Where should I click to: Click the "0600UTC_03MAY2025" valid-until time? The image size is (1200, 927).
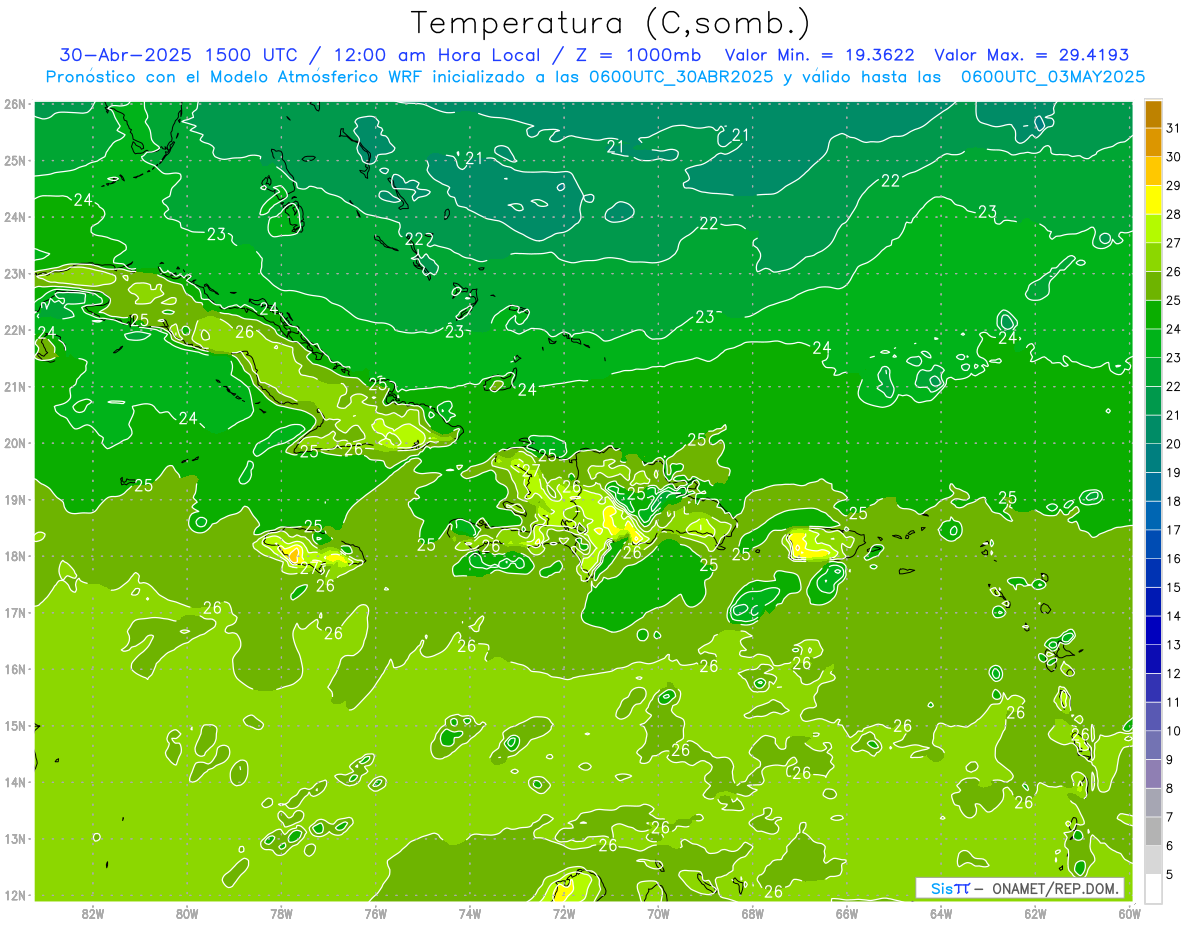pyautogui.click(x=1053, y=77)
